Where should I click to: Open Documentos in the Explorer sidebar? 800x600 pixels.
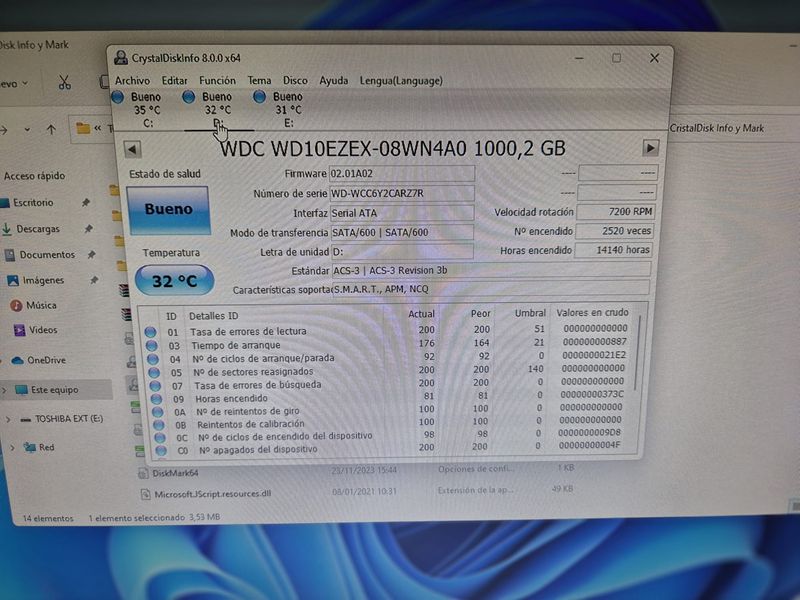point(46,254)
